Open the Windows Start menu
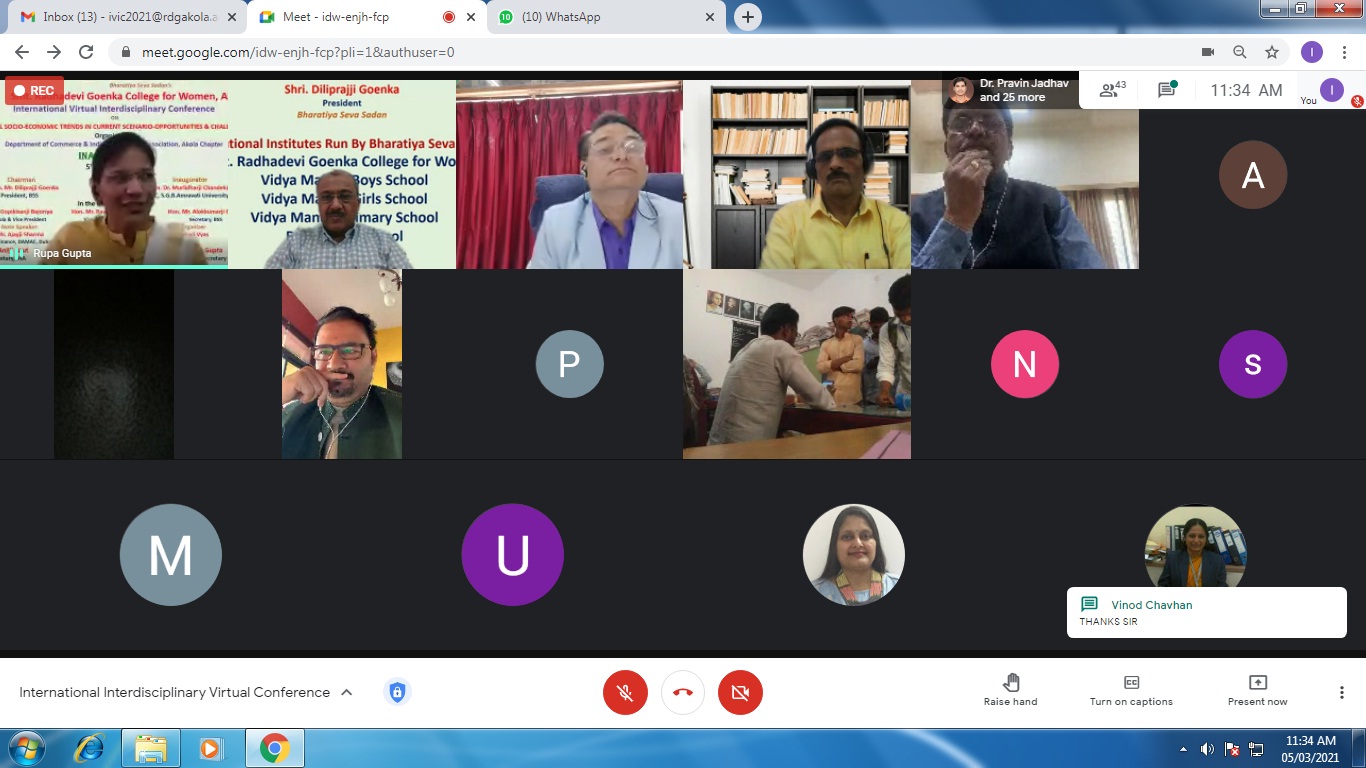 (x=26, y=748)
